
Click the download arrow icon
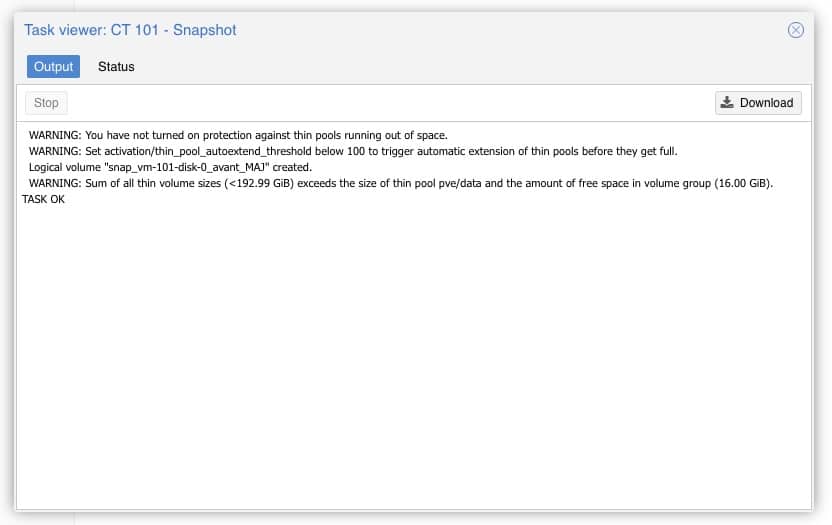727,102
